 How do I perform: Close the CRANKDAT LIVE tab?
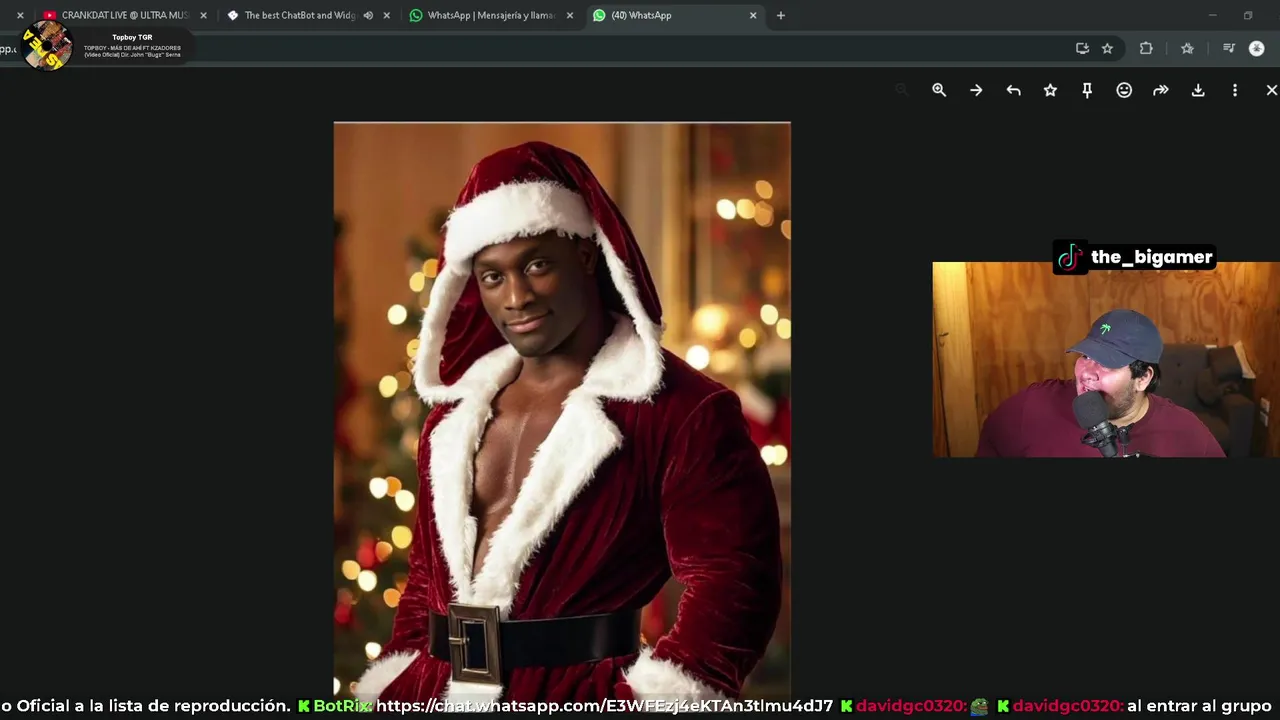pyautogui.click(x=203, y=15)
